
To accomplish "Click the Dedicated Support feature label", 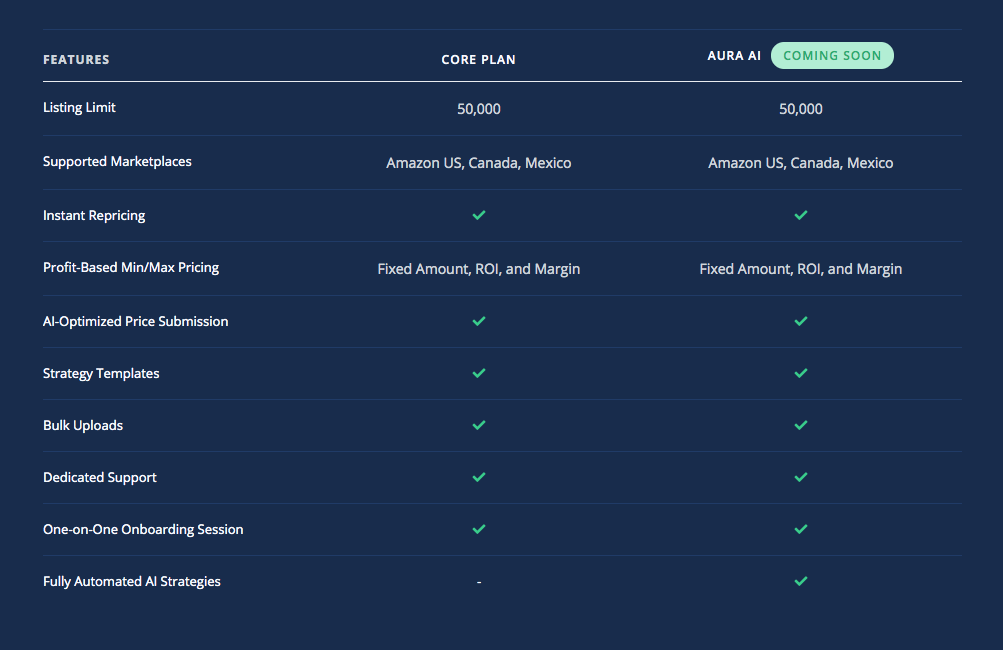I will pos(100,477).
